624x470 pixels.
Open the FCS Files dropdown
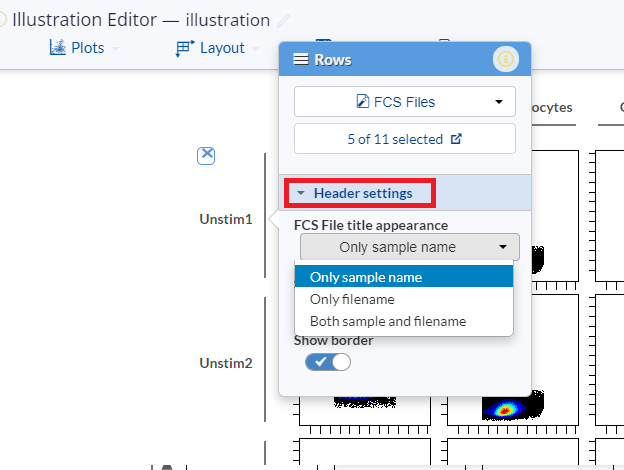(404, 101)
